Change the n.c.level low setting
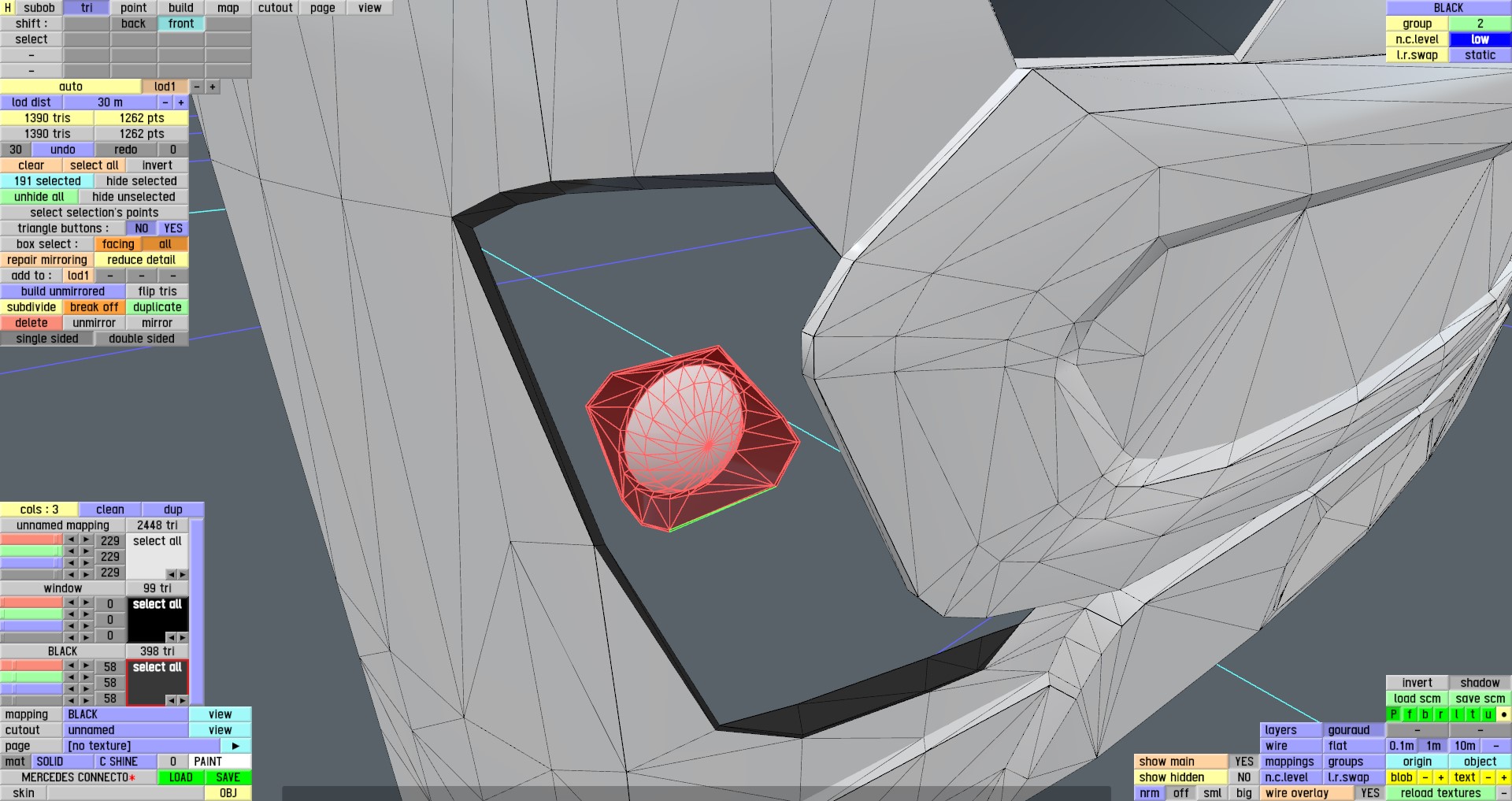Viewport: 1512px width, 801px height. pos(1480,39)
